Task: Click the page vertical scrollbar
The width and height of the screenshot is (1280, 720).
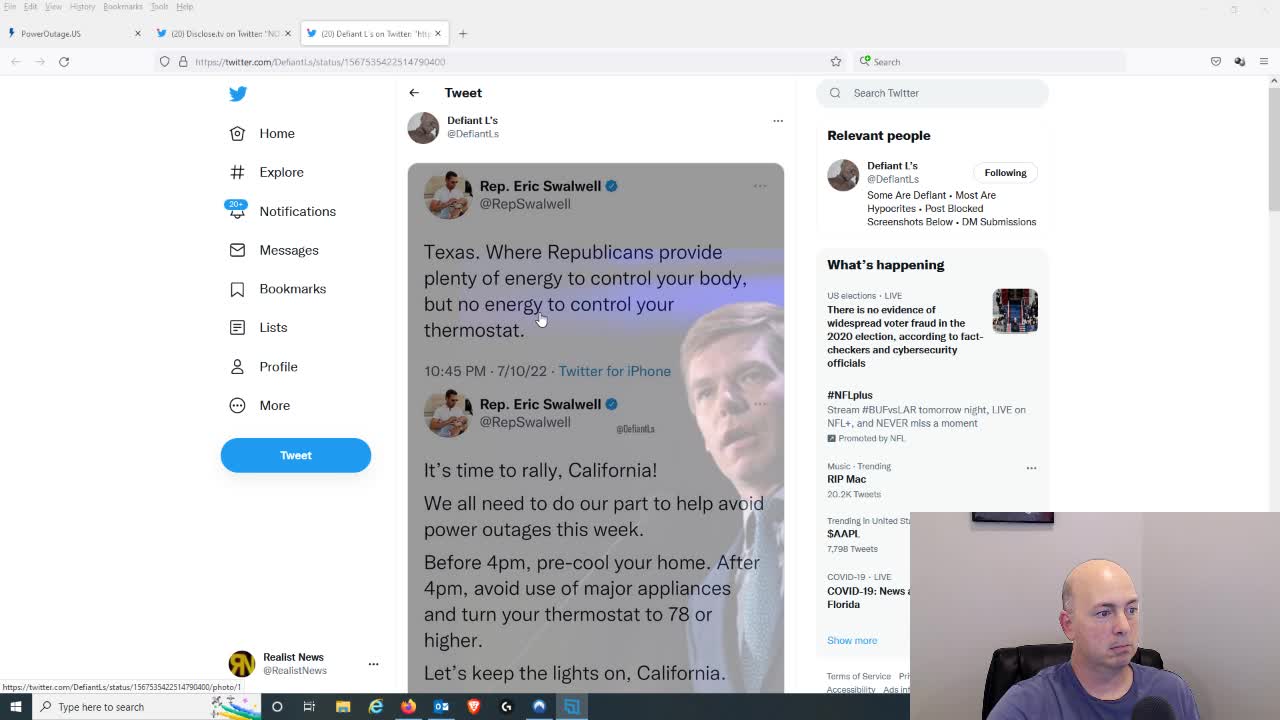Action: click(x=1272, y=150)
